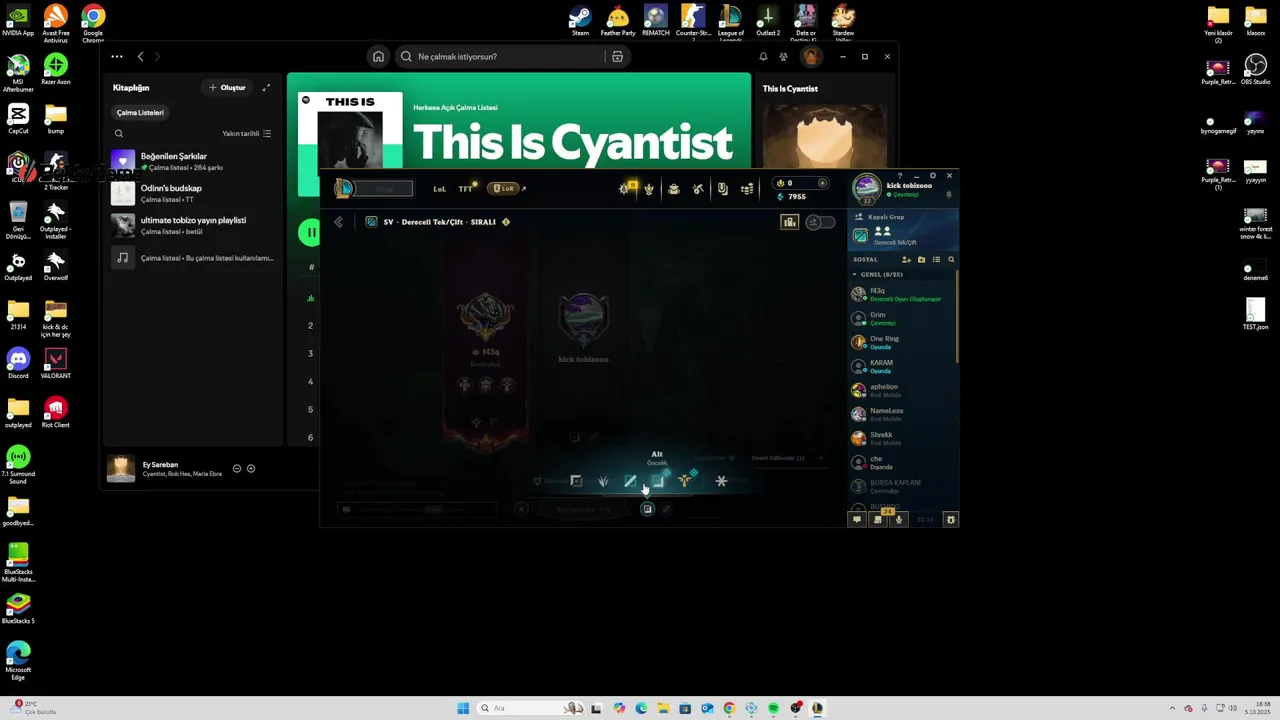The image size is (1280, 720).
Task: Open kick tobizooo profile avatar
Action: click(x=866, y=188)
